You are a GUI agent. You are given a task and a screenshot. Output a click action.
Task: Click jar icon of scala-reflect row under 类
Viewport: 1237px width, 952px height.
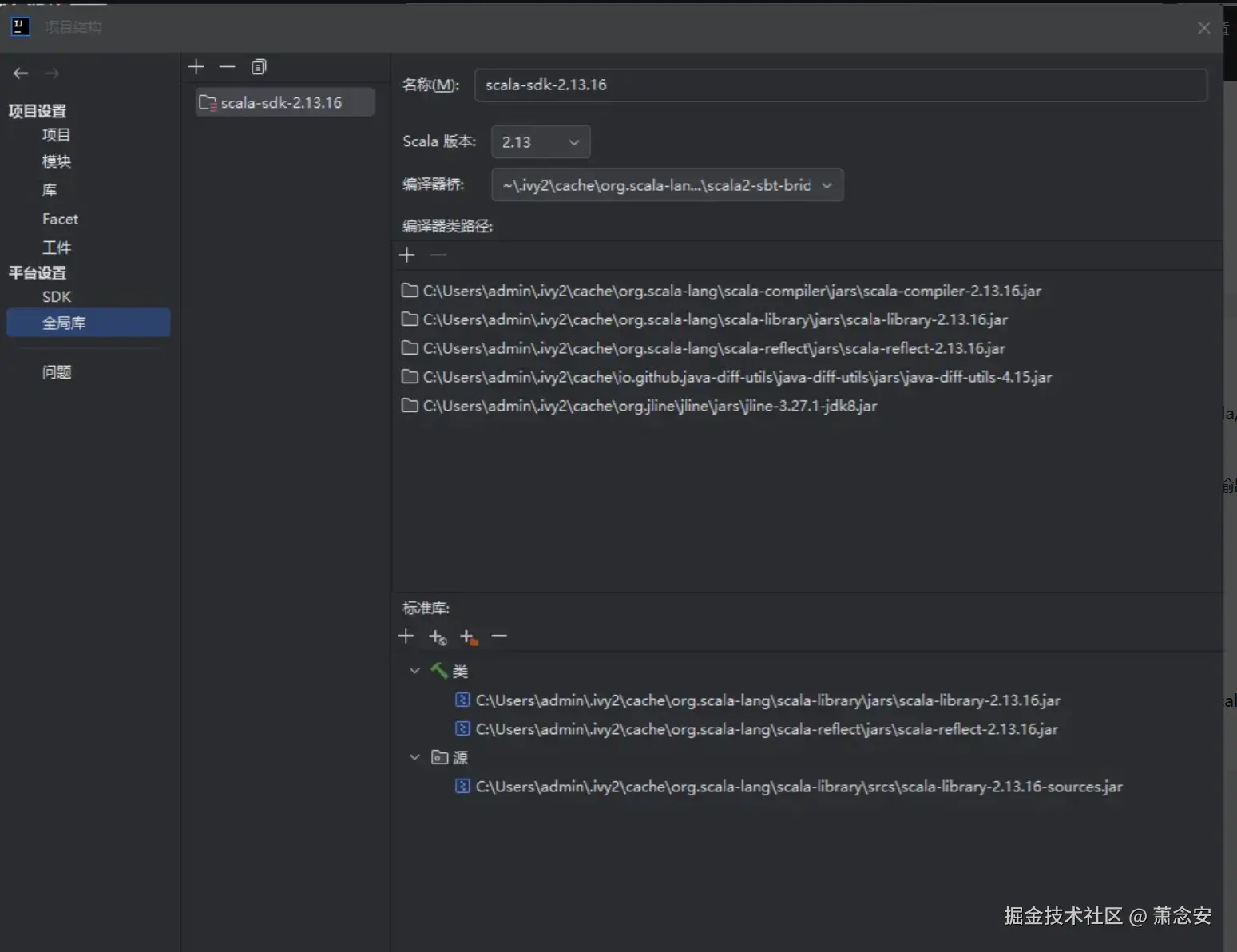[462, 729]
